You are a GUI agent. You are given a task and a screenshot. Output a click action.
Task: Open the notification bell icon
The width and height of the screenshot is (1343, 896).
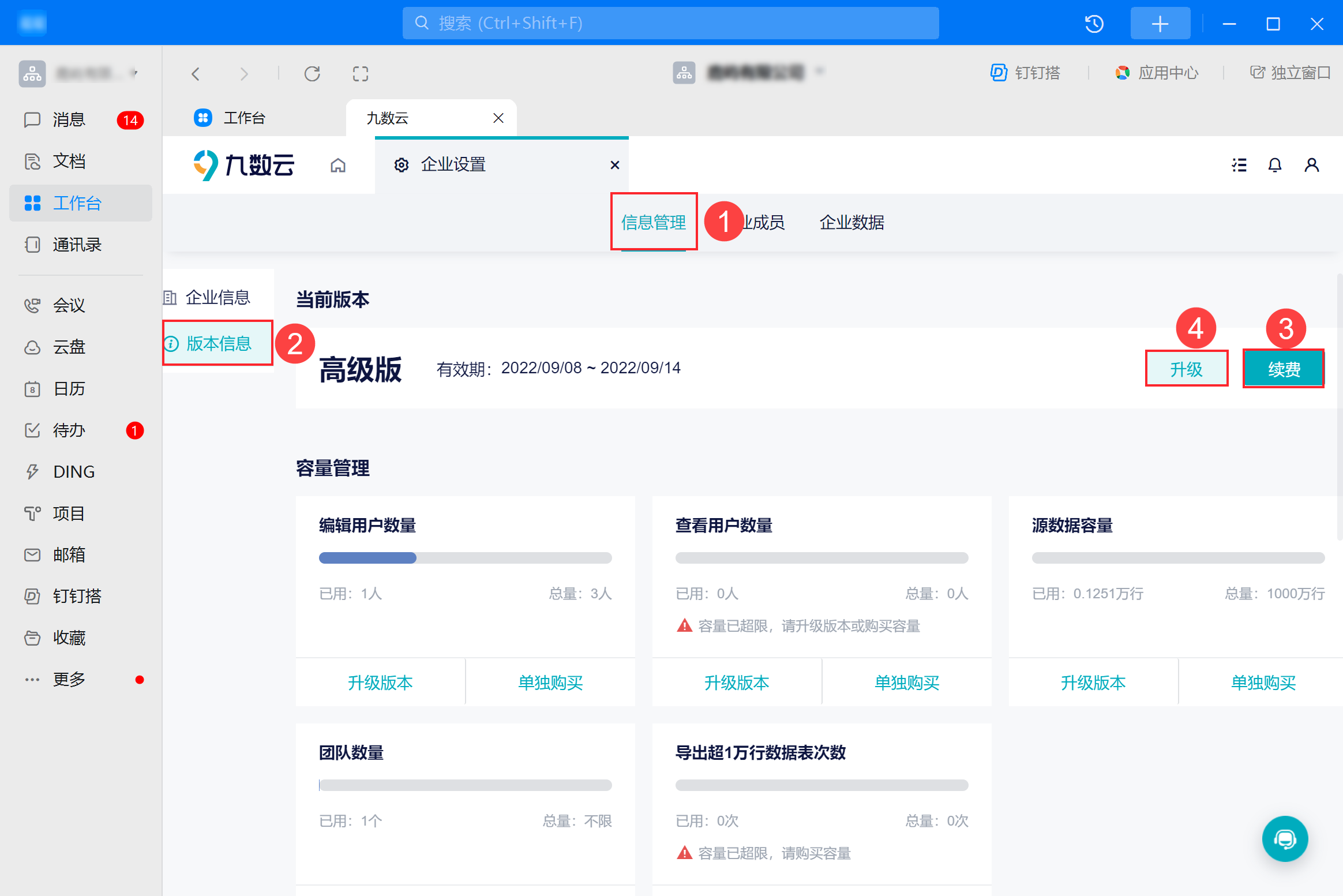(x=1274, y=166)
